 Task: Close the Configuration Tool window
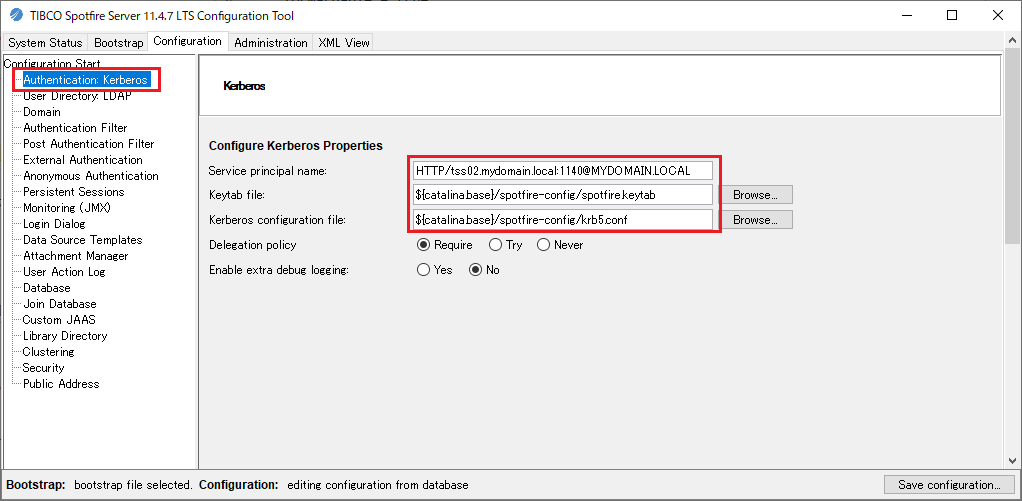tap(997, 15)
